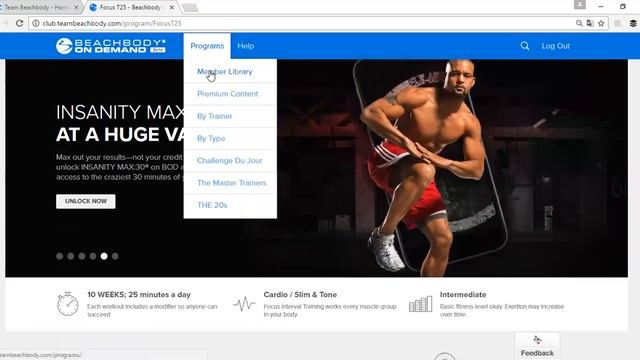Minimize the browser window

coord(601,6)
